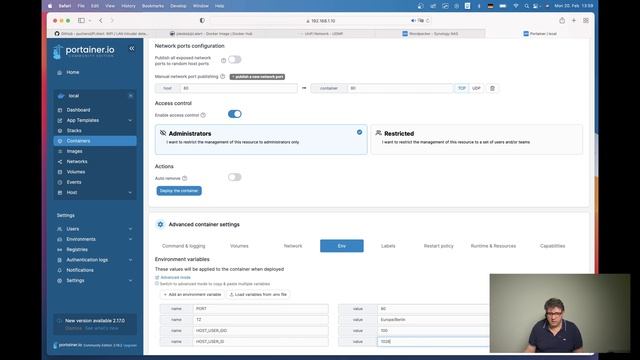Click the Home sidebar icon
Screen dimensions: 640x360
coord(60,73)
